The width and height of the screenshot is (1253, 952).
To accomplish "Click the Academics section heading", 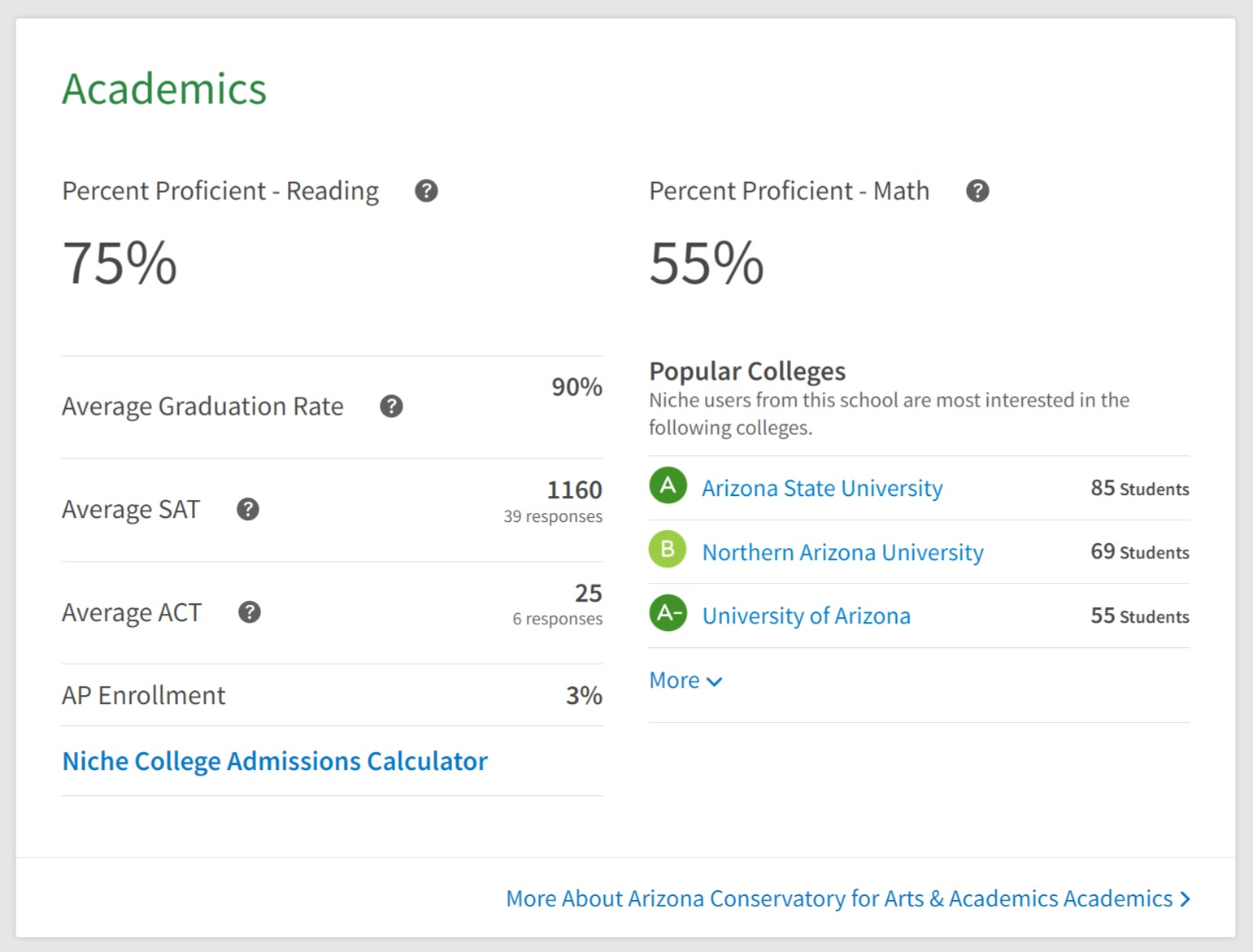I will pyautogui.click(x=164, y=89).
